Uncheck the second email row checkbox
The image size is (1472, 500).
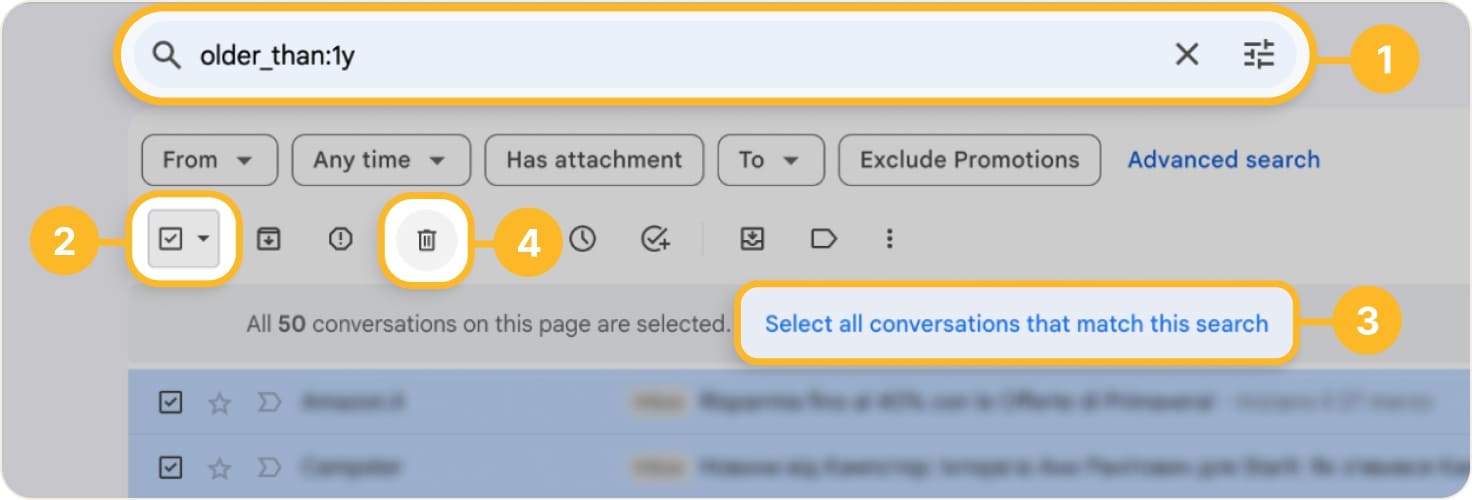pos(171,466)
